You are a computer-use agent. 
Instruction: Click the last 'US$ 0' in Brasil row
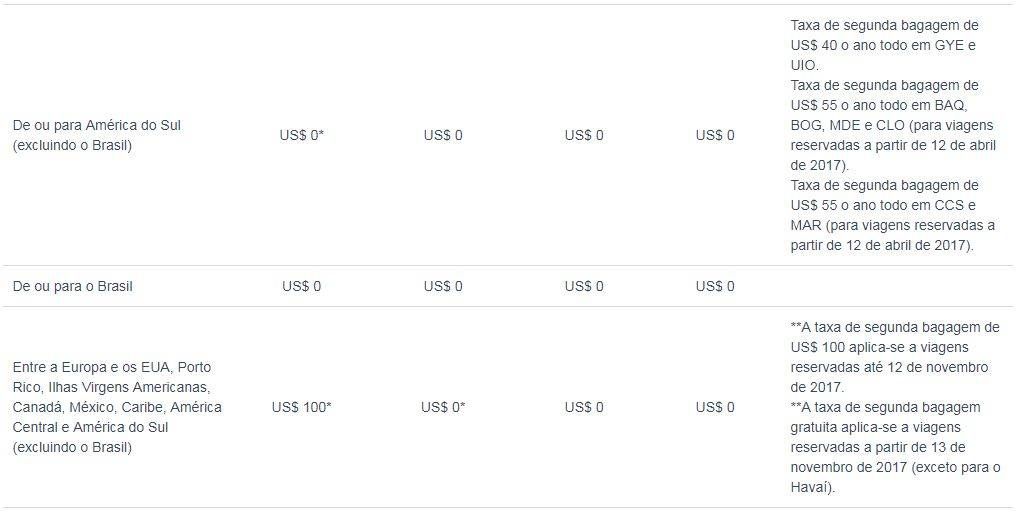pyautogui.click(x=715, y=286)
